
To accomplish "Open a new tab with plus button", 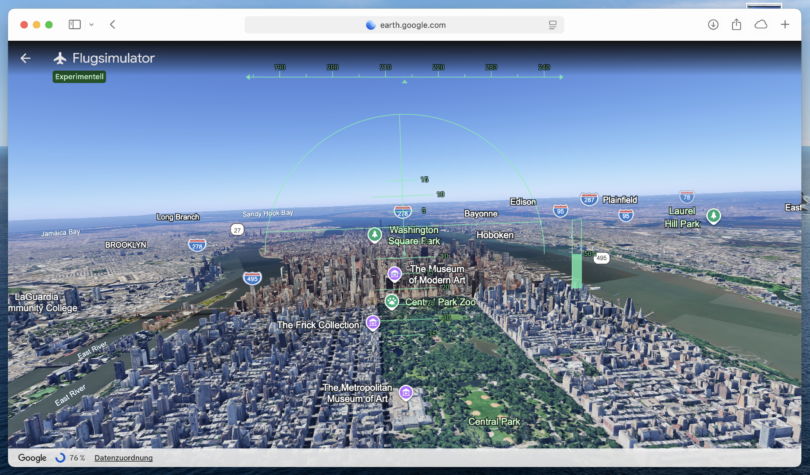I will tap(785, 24).
